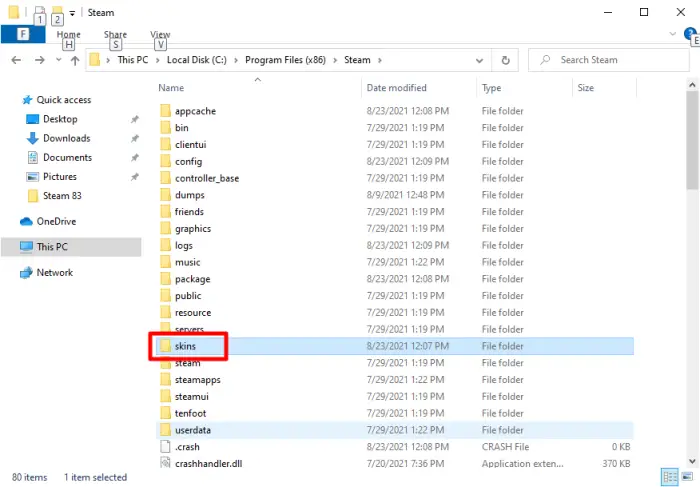700x487 pixels.
Task: Click the resource folder icon
Action: 166,312
